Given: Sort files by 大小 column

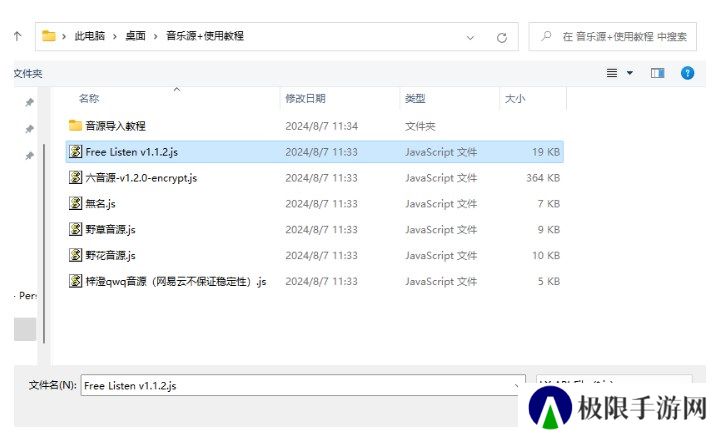Looking at the screenshot, I should [515, 98].
